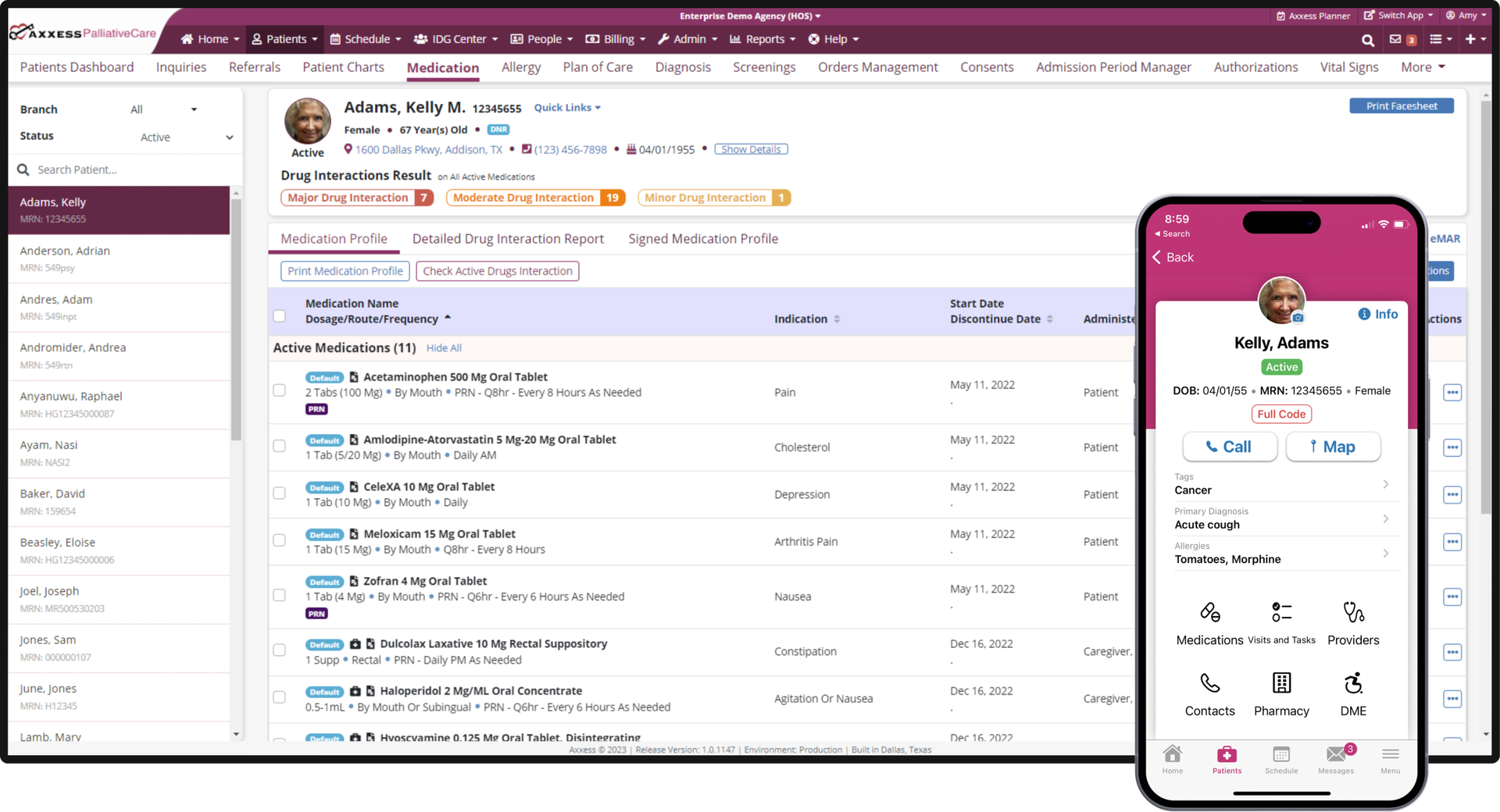
Task: Open the mail envelope notifications icon
Action: pyautogui.click(x=1395, y=39)
